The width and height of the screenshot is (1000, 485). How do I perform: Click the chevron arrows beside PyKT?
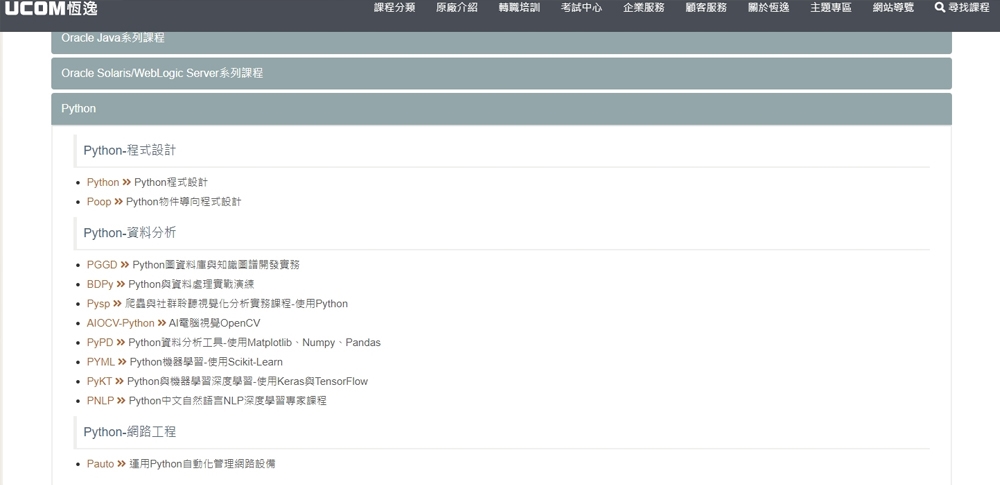click(x=119, y=382)
